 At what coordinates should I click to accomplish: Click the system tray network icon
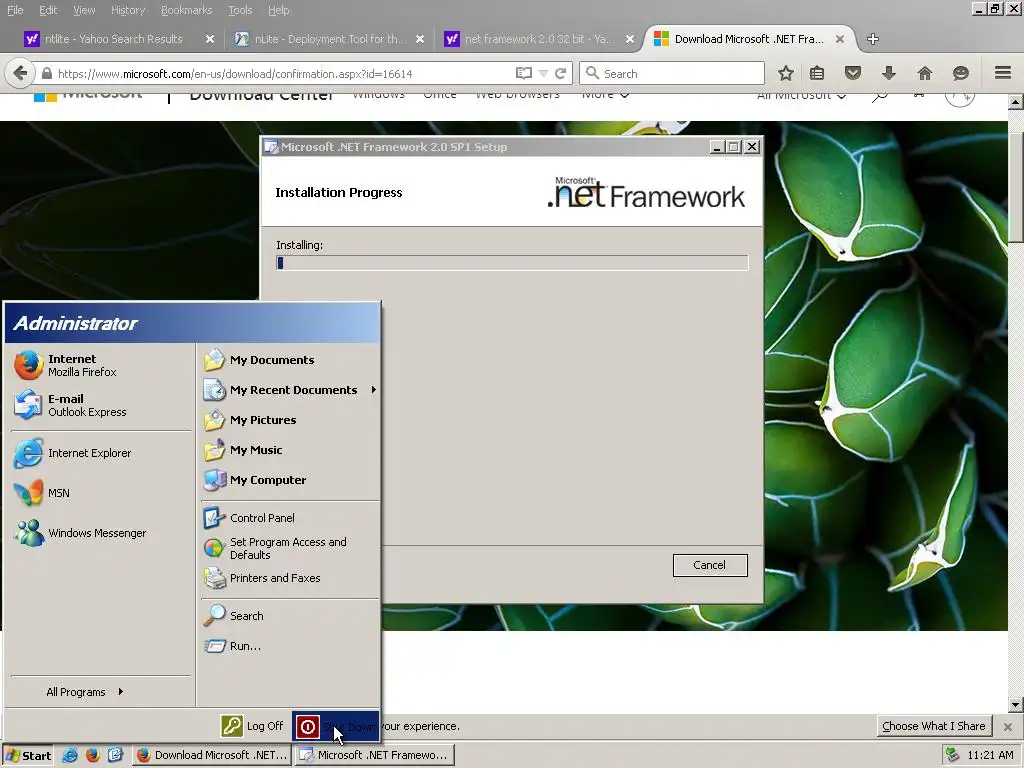[x=953, y=755]
